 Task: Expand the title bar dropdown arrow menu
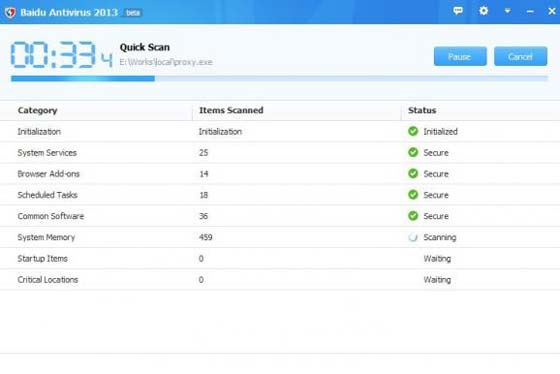507,11
